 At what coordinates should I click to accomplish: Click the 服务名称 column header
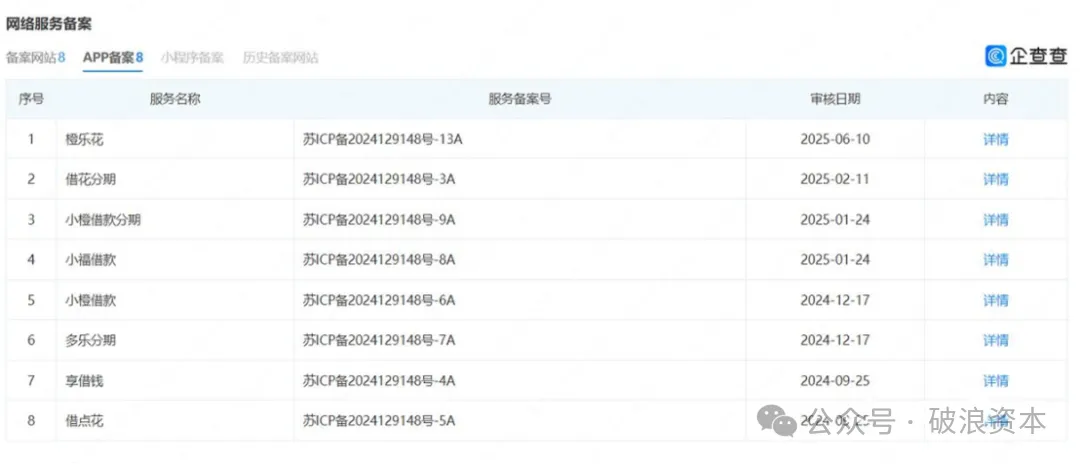pyautogui.click(x=175, y=99)
